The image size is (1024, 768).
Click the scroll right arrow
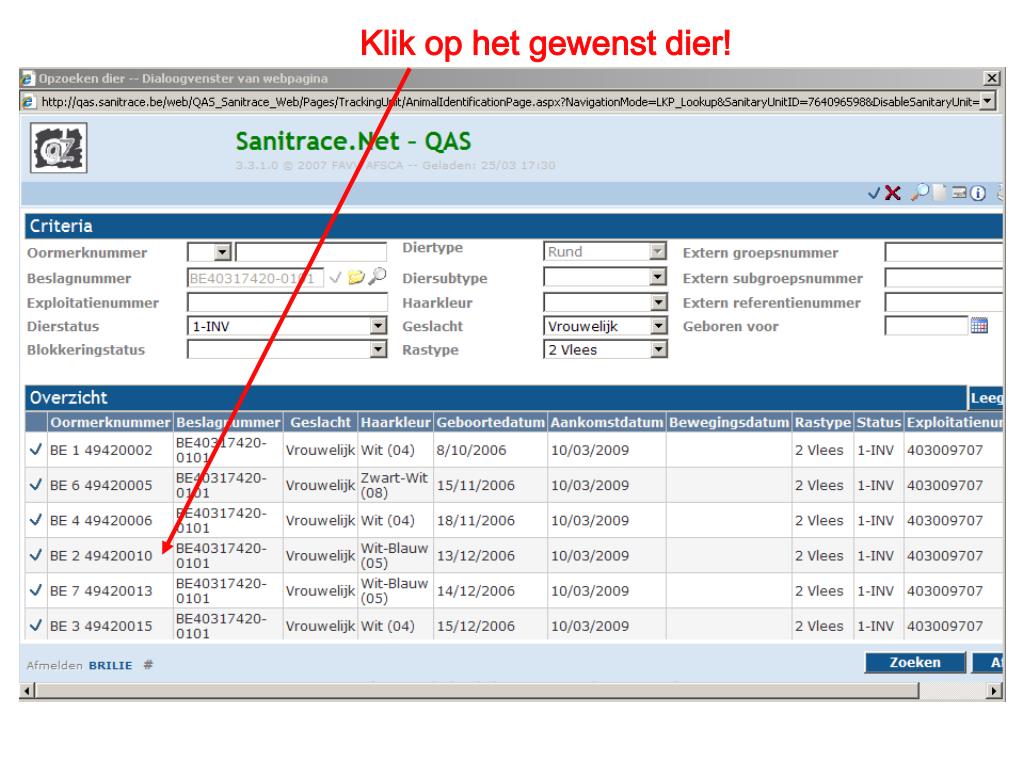[994, 690]
